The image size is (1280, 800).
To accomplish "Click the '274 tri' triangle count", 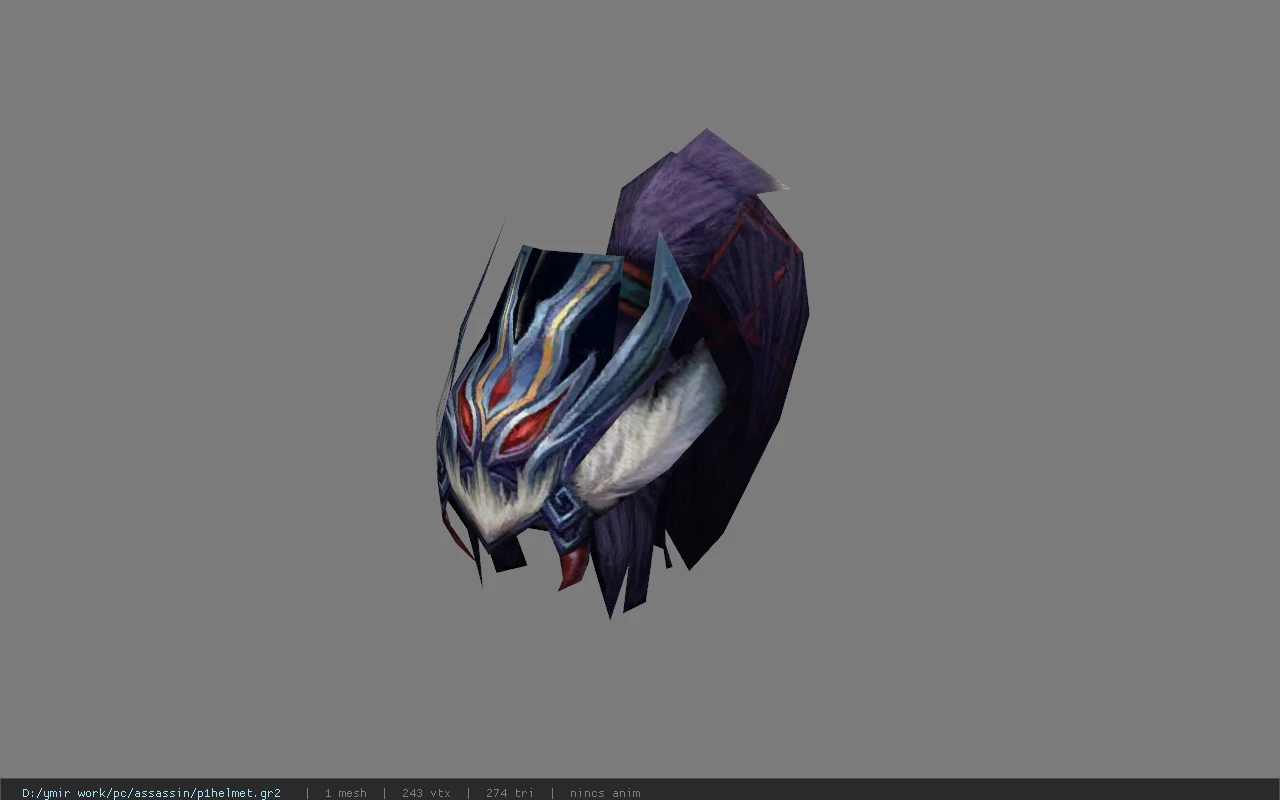I will [x=510, y=793].
